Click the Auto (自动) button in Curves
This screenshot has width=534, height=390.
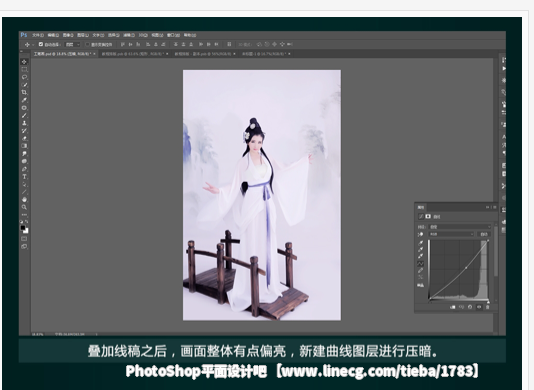point(484,234)
